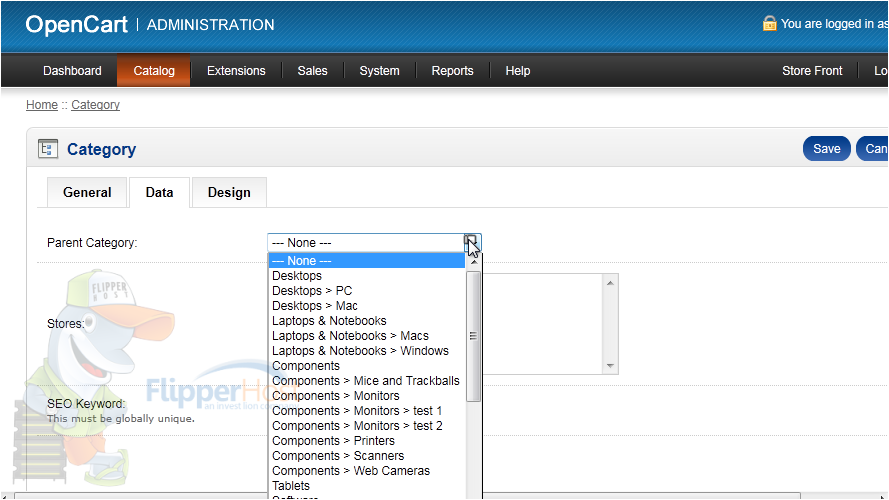Open the Dashboard menu
The width and height of the screenshot is (889, 500).
tap(72, 71)
